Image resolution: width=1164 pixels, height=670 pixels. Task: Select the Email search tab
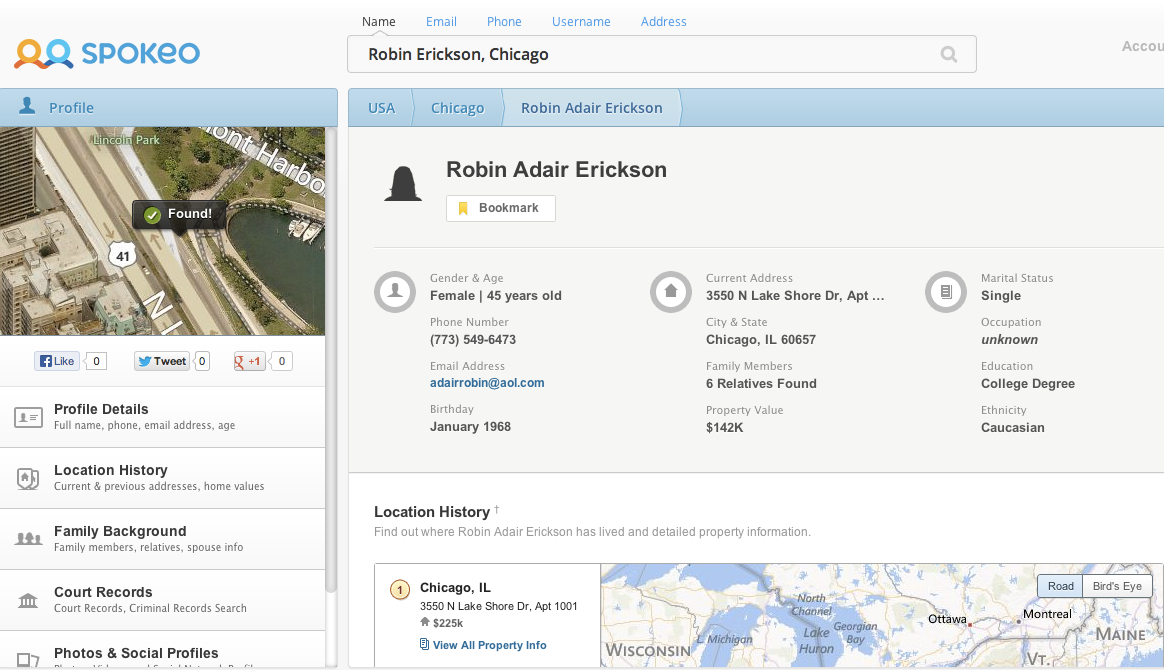click(441, 21)
